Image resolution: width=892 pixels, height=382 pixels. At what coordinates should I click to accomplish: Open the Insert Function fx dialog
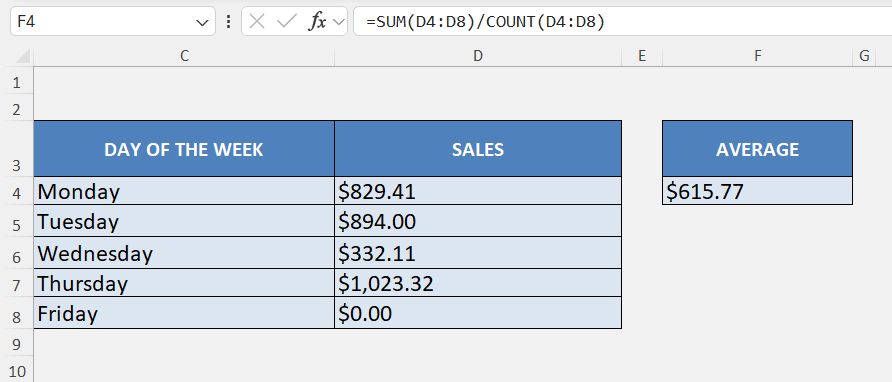click(317, 22)
